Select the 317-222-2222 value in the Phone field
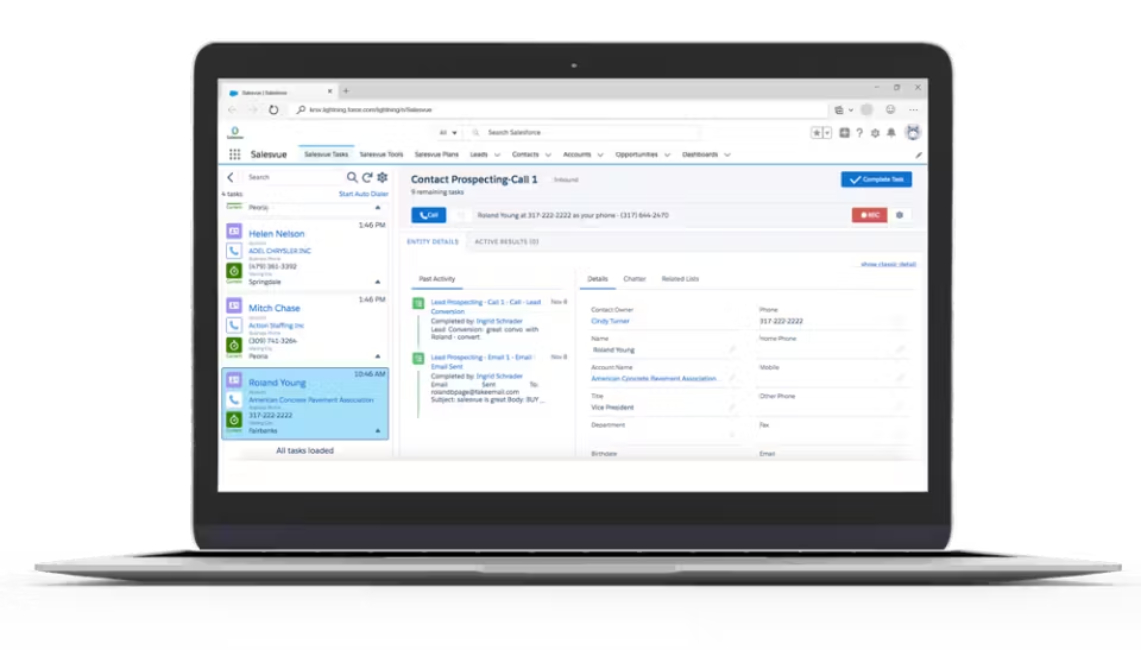This screenshot has width=1141, height=650. tap(781, 321)
